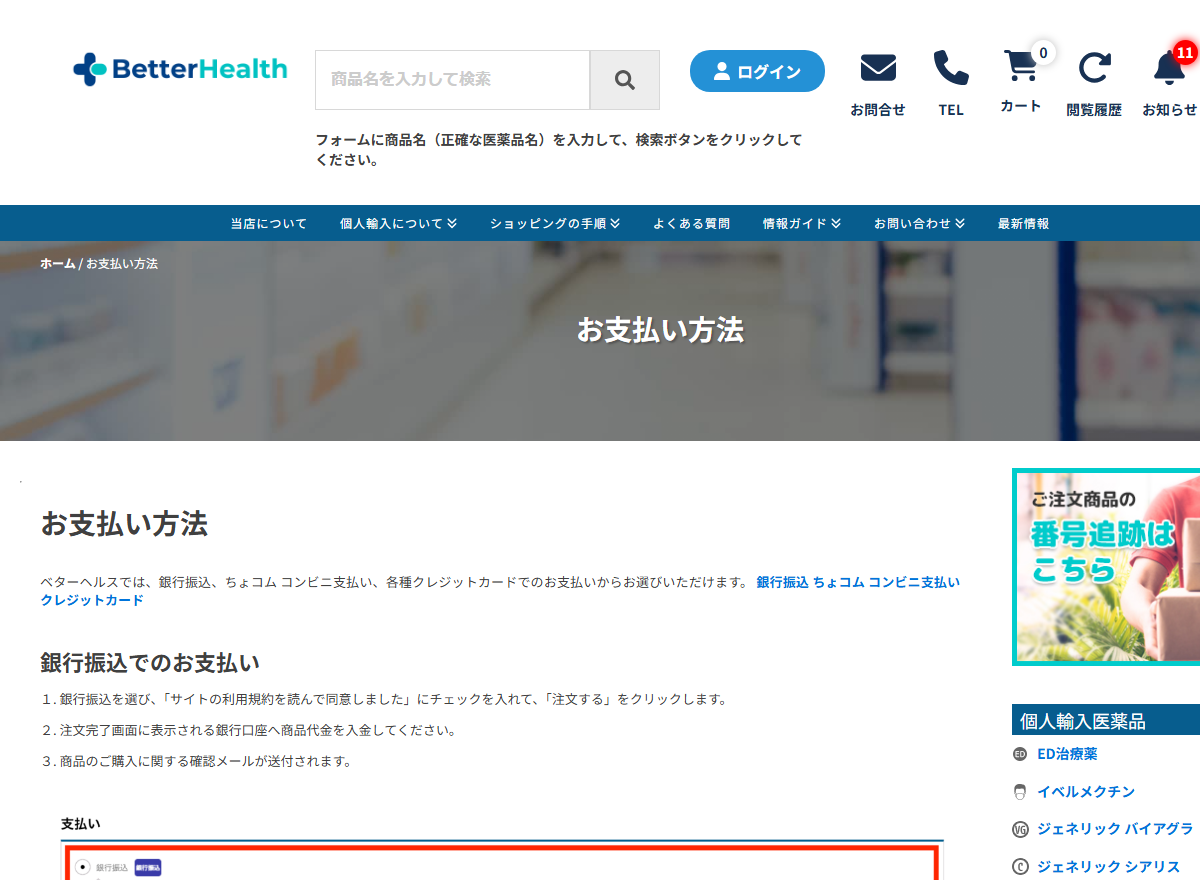
Task: Follow the ちょコム コンビニ支払い anchor link
Action: pyautogui.click(x=886, y=582)
